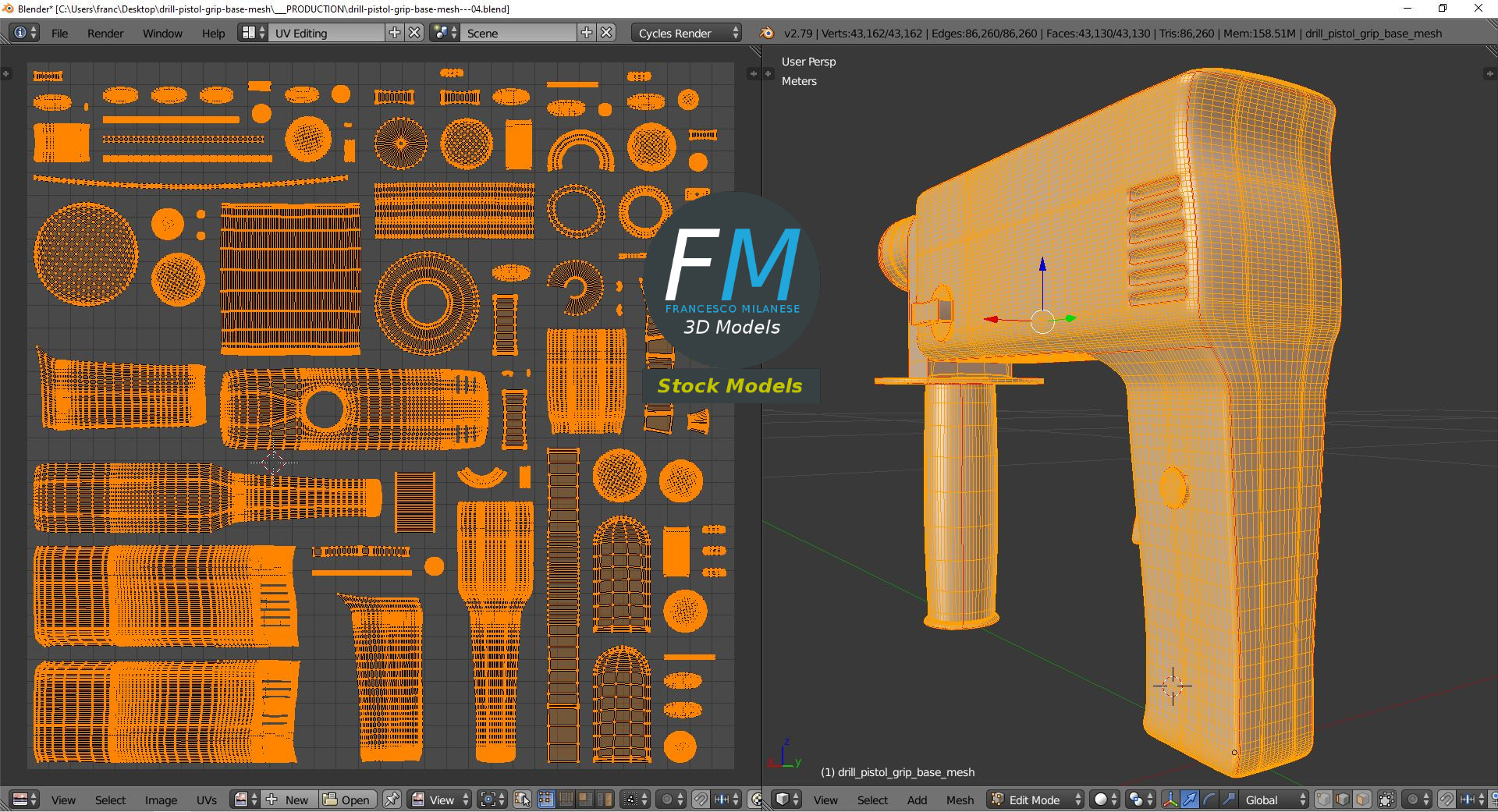Toggle UV and mesh selection sync
This screenshot has width=1498, height=812.
click(x=523, y=800)
